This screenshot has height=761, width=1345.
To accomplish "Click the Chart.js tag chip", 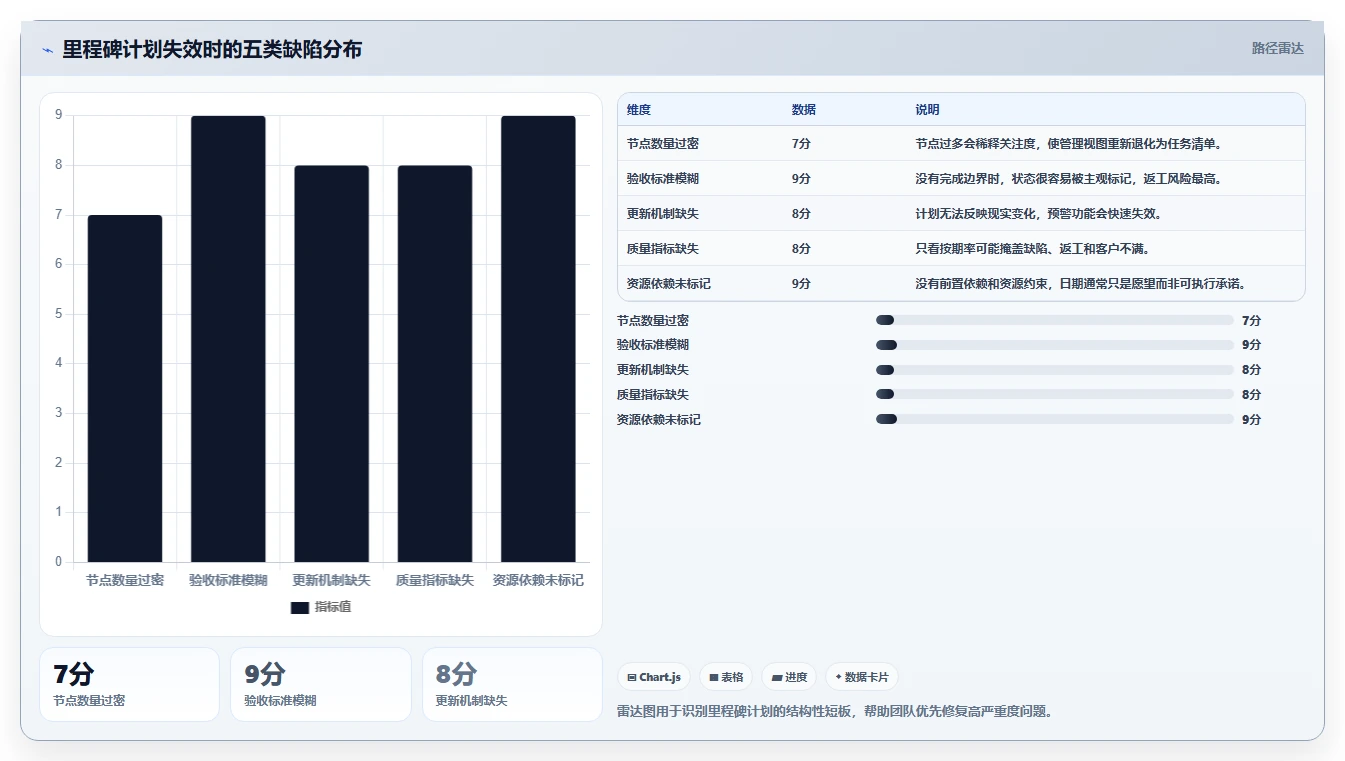I will [x=654, y=677].
